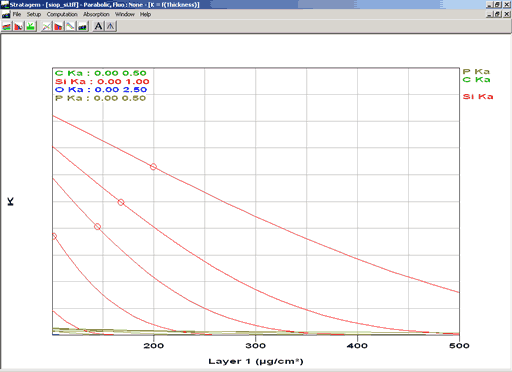Restore the inner K=f(Thickness) document window
This screenshot has width=512, height=372.
[x=498, y=14]
